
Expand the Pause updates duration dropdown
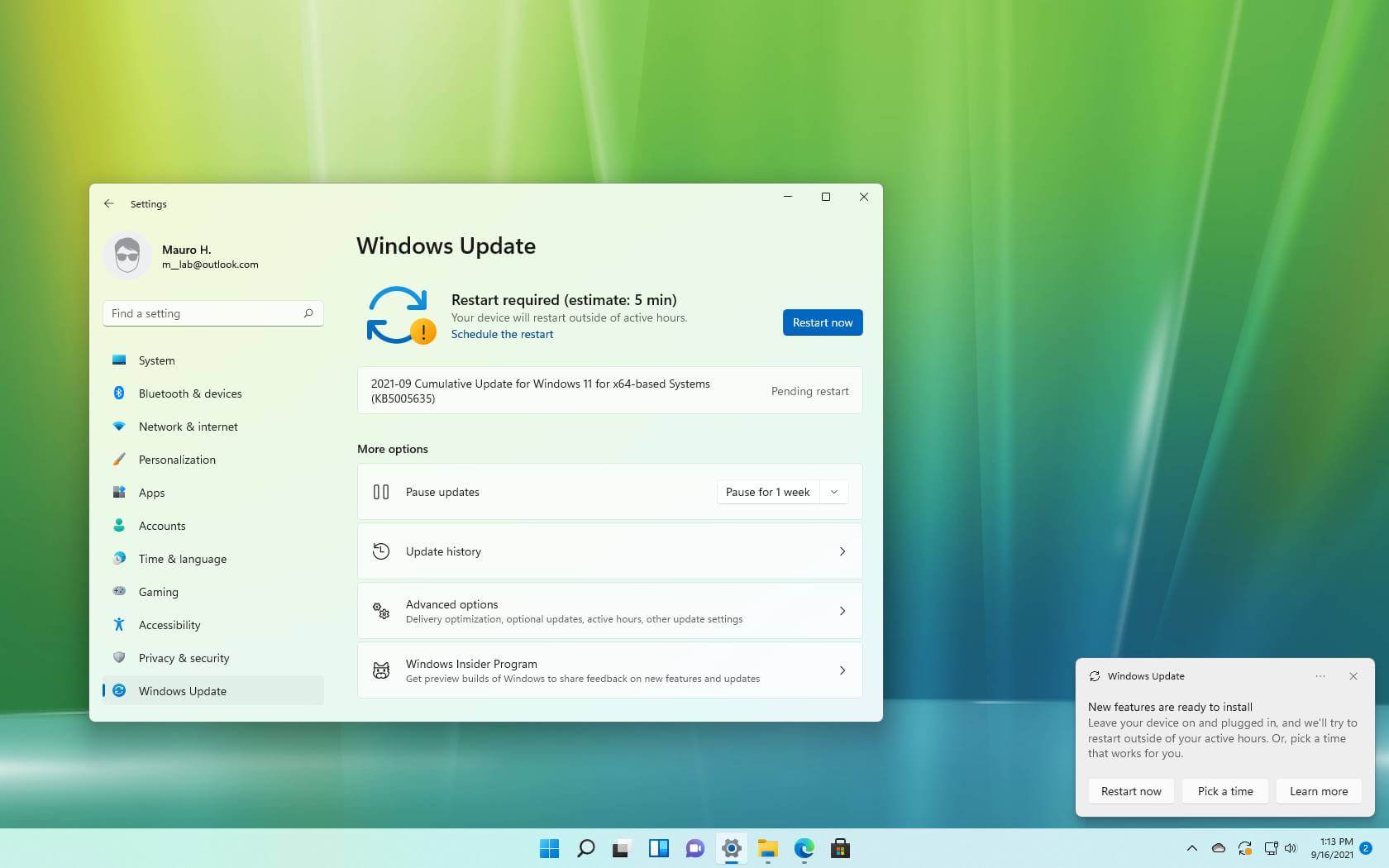[x=833, y=492]
